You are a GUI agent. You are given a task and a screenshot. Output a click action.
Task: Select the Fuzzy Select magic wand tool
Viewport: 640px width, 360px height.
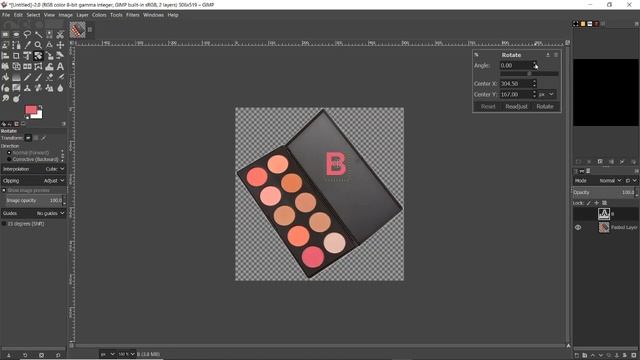(38, 35)
